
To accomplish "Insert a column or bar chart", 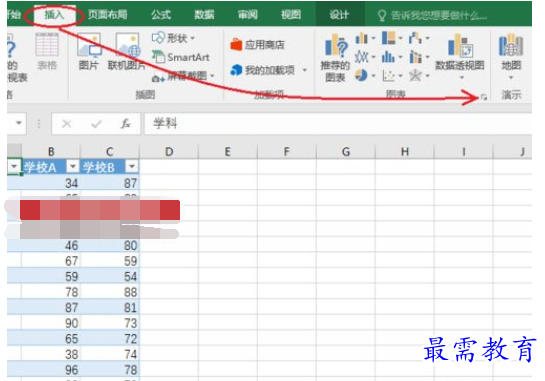I will tap(365, 38).
